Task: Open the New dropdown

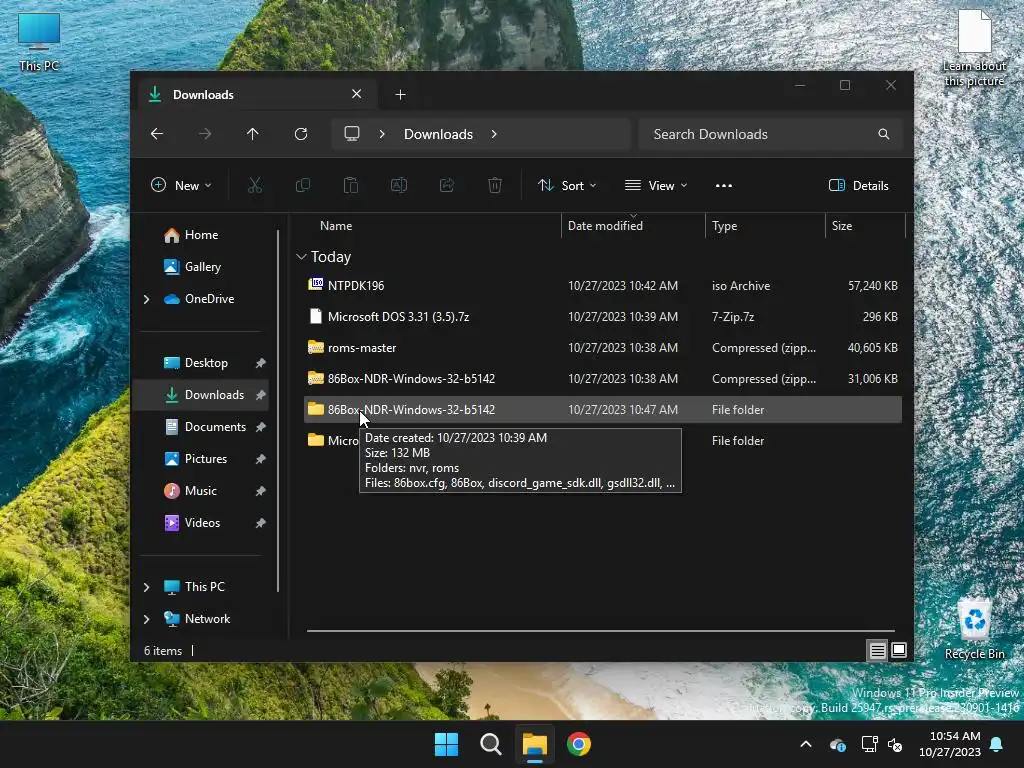Action: click(182, 185)
